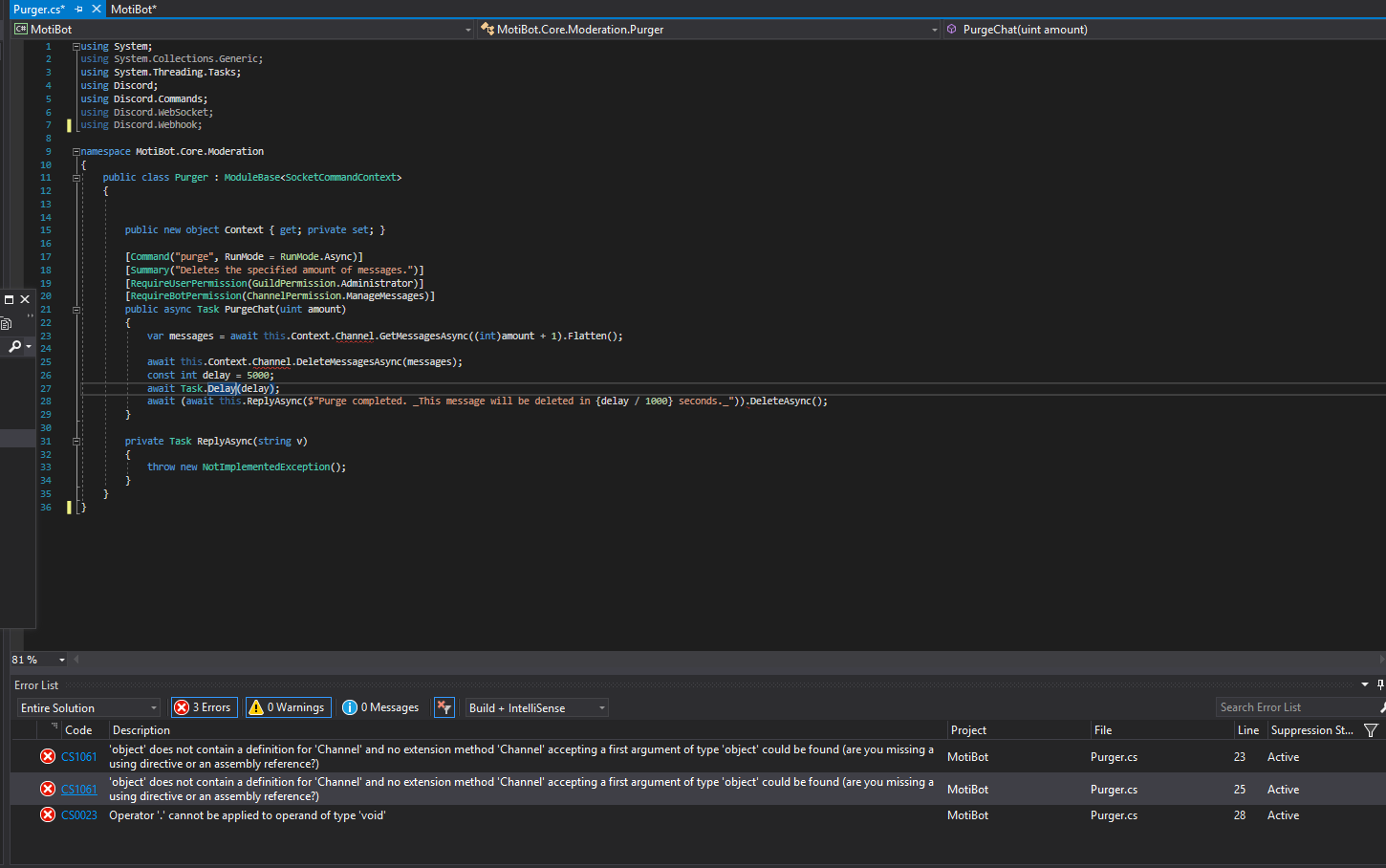
Task: Click the first CS1061 error row icon
Action: click(47, 756)
